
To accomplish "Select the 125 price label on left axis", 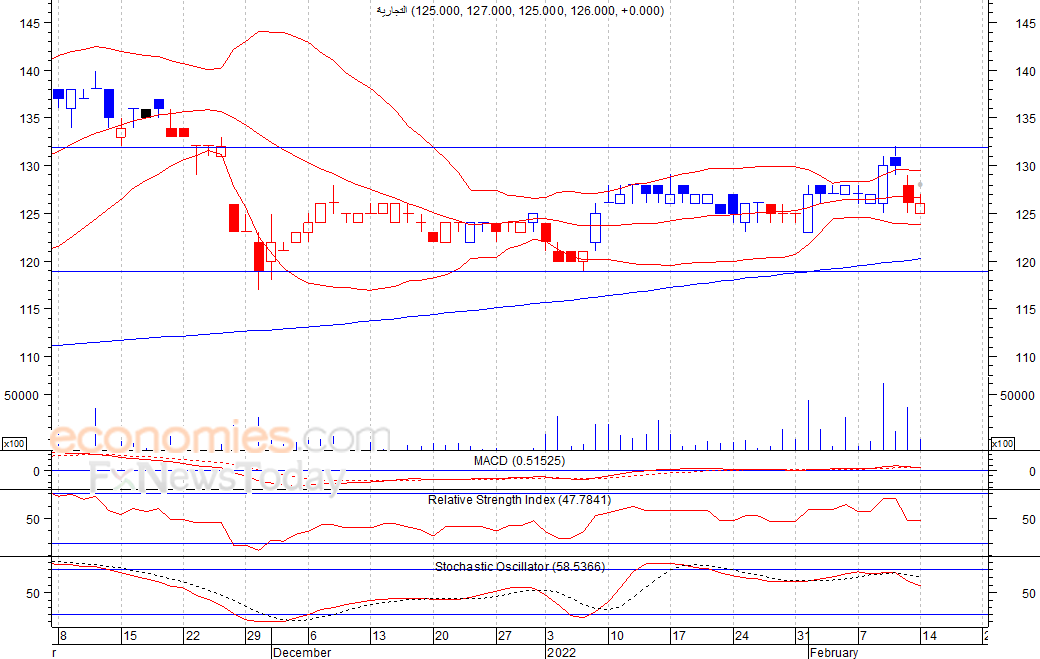I will click(x=30, y=215).
